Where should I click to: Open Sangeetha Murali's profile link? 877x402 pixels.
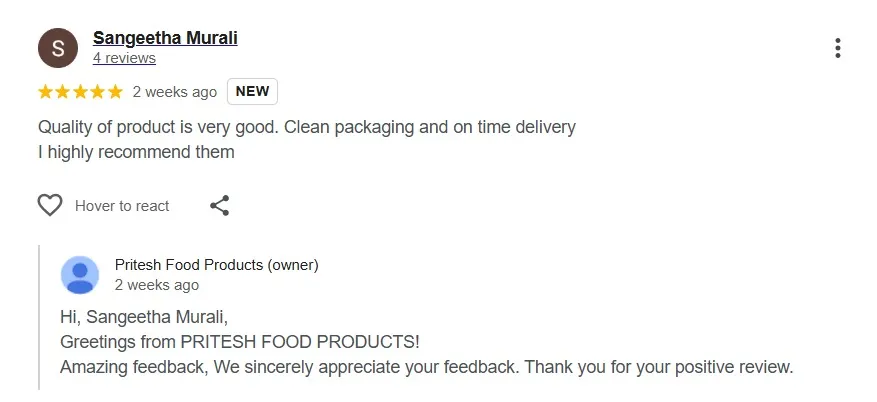point(165,38)
